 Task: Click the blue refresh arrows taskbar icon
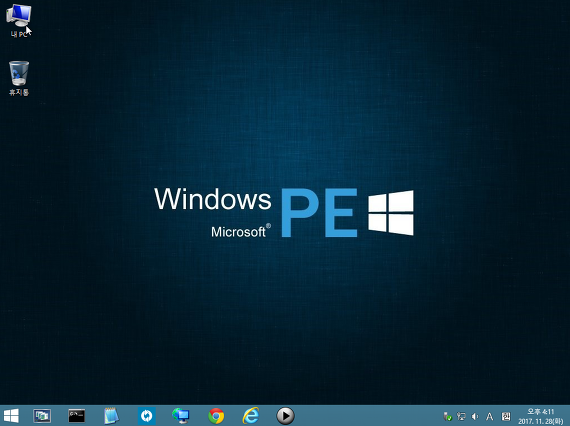(x=146, y=415)
